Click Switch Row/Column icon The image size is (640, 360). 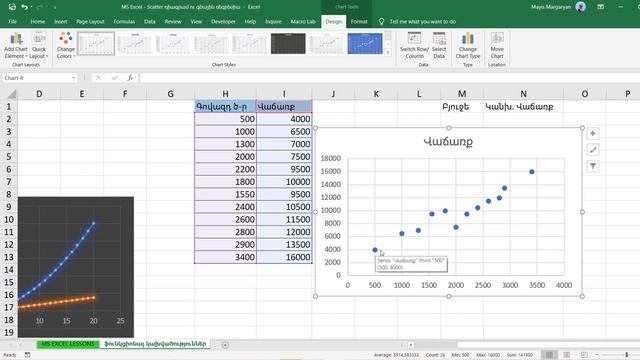pyautogui.click(x=414, y=45)
